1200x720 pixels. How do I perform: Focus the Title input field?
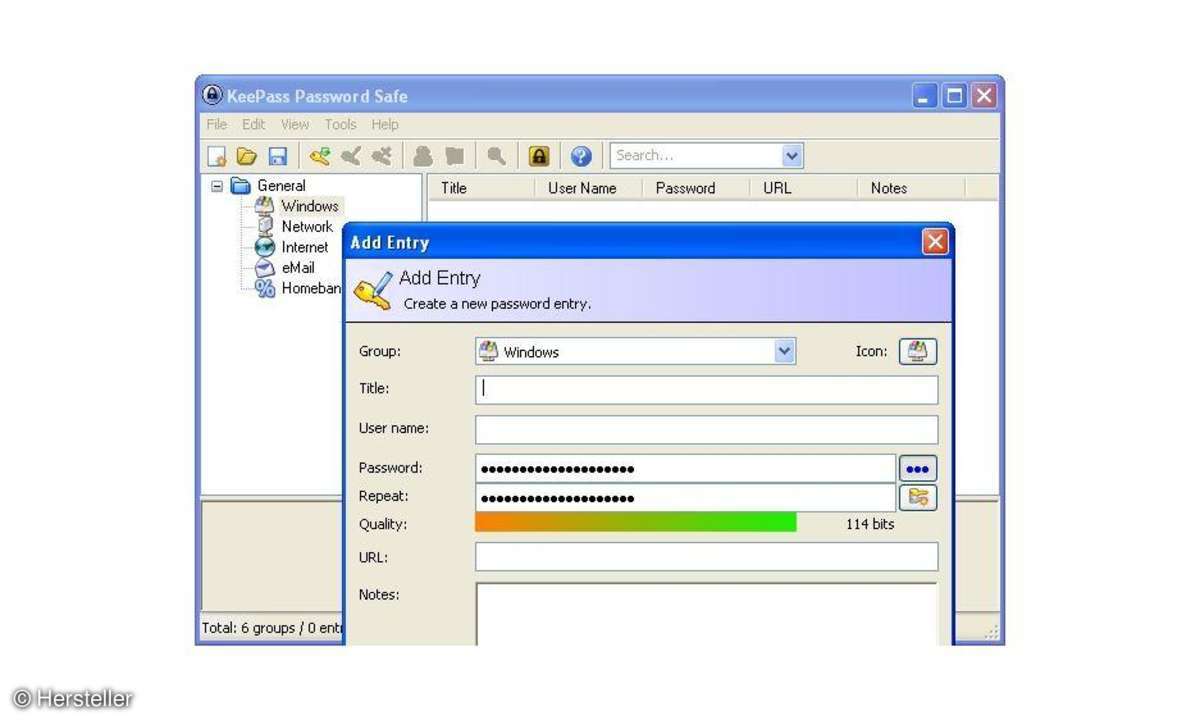click(707, 389)
